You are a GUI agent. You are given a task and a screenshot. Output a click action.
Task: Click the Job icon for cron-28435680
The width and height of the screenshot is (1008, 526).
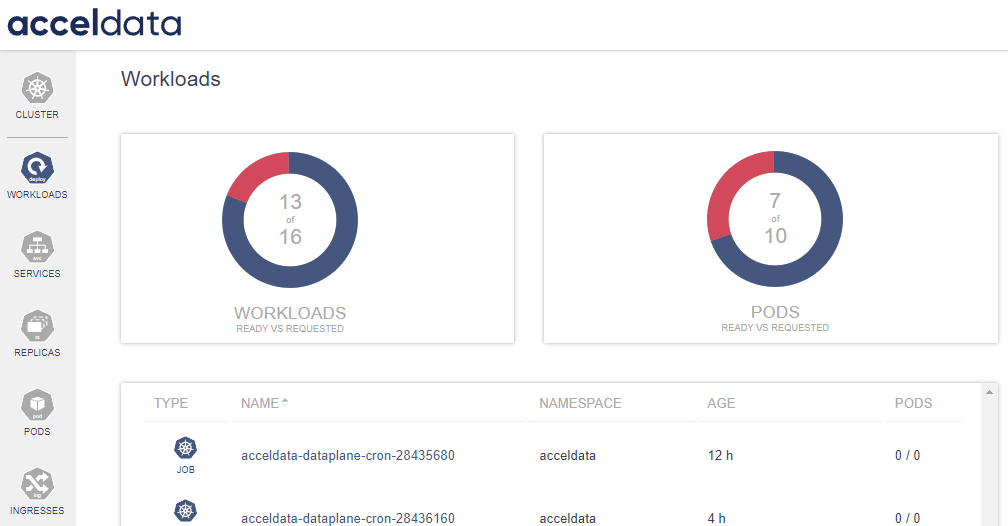(186, 448)
